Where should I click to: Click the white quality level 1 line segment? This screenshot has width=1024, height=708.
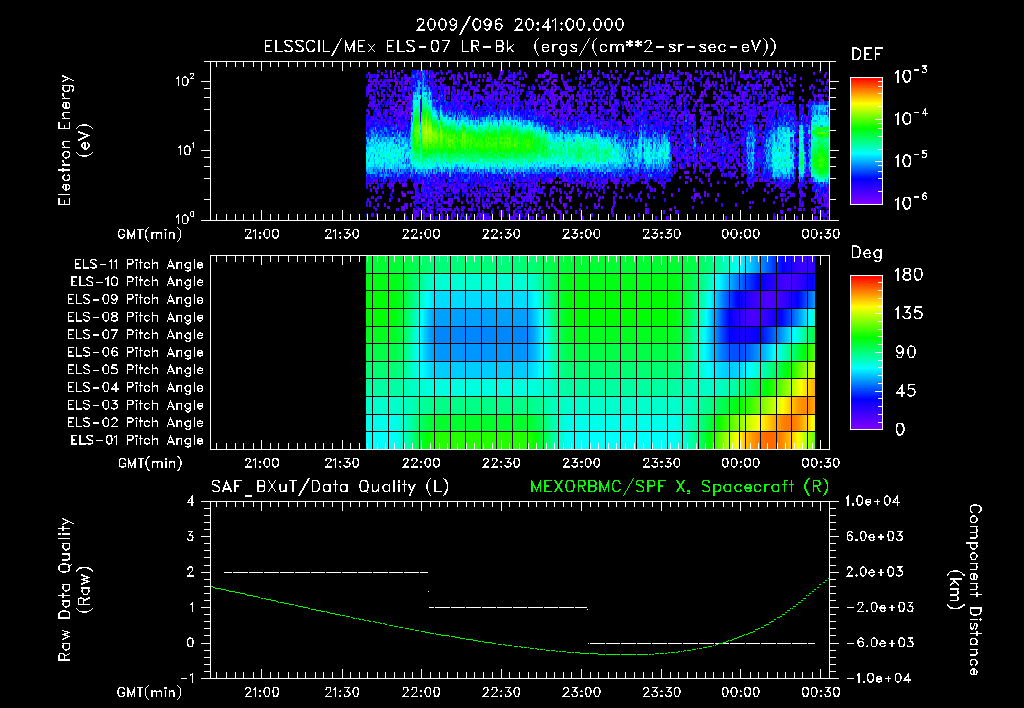508,607
